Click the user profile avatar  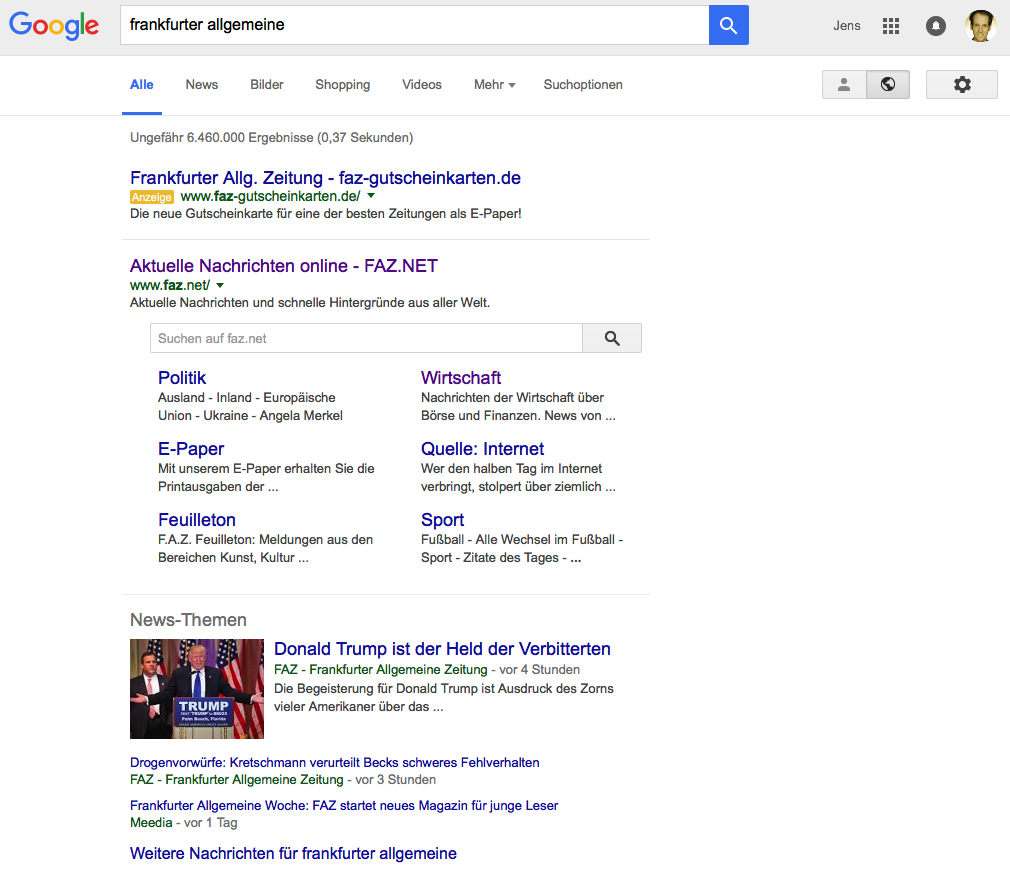tap(980, 26)
